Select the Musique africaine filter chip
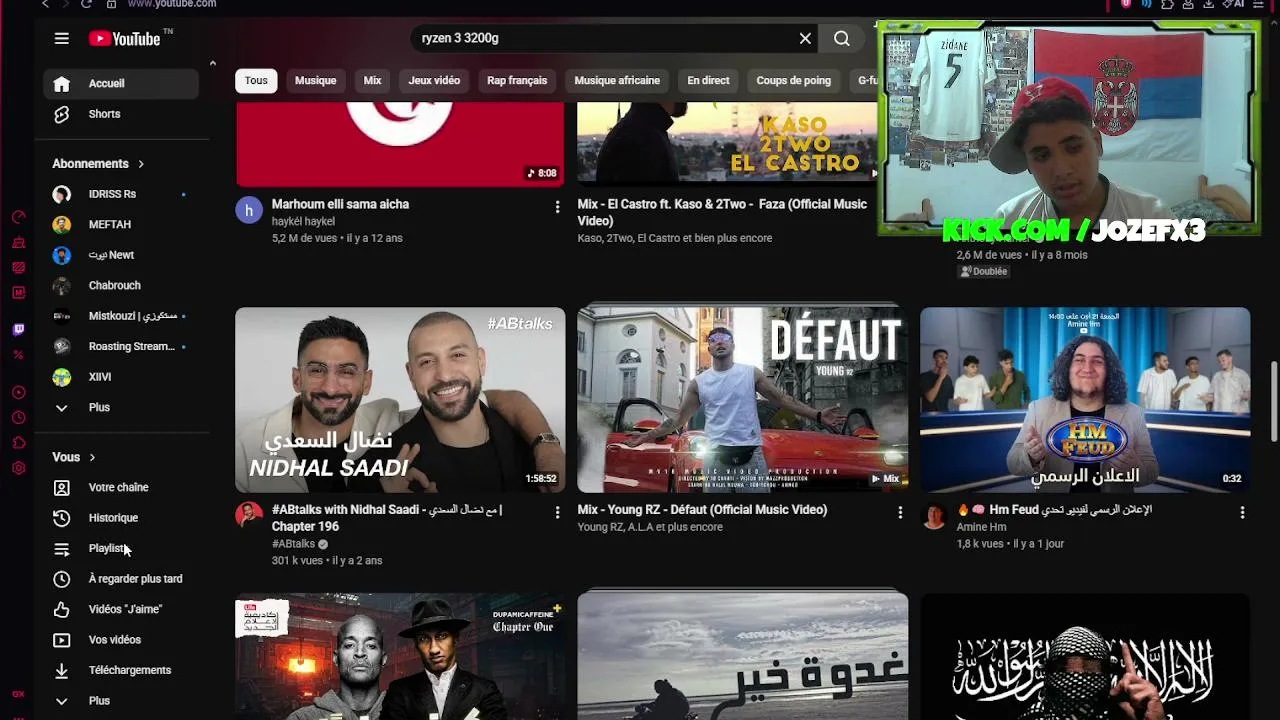 (617, 81)
